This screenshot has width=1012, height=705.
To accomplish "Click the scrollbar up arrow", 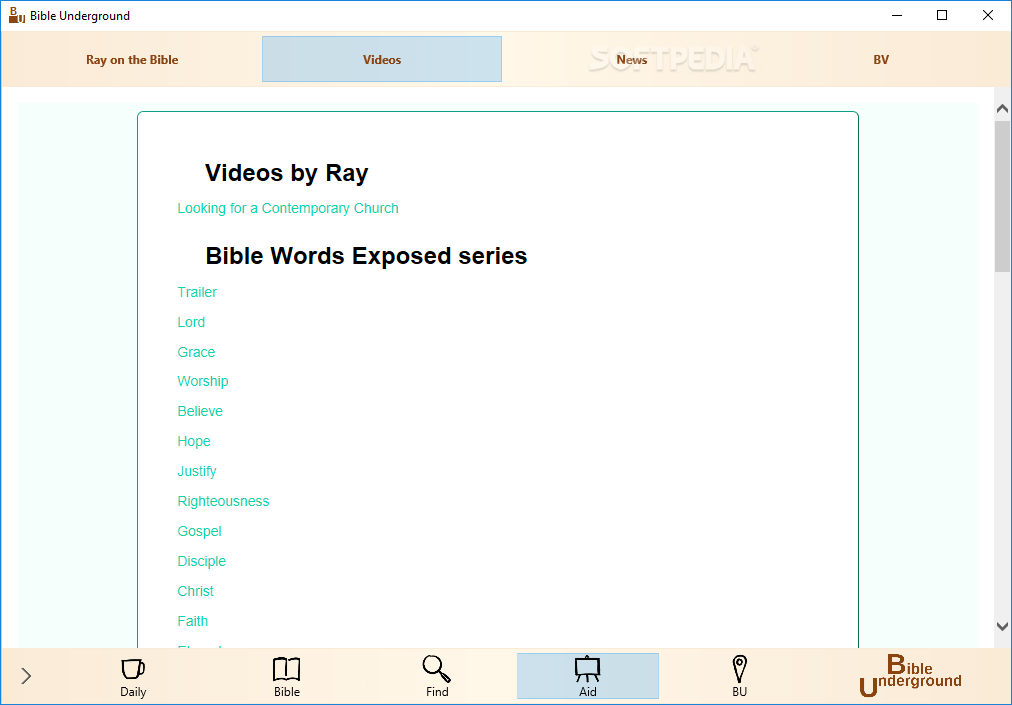I will (x=1002, y=110).
